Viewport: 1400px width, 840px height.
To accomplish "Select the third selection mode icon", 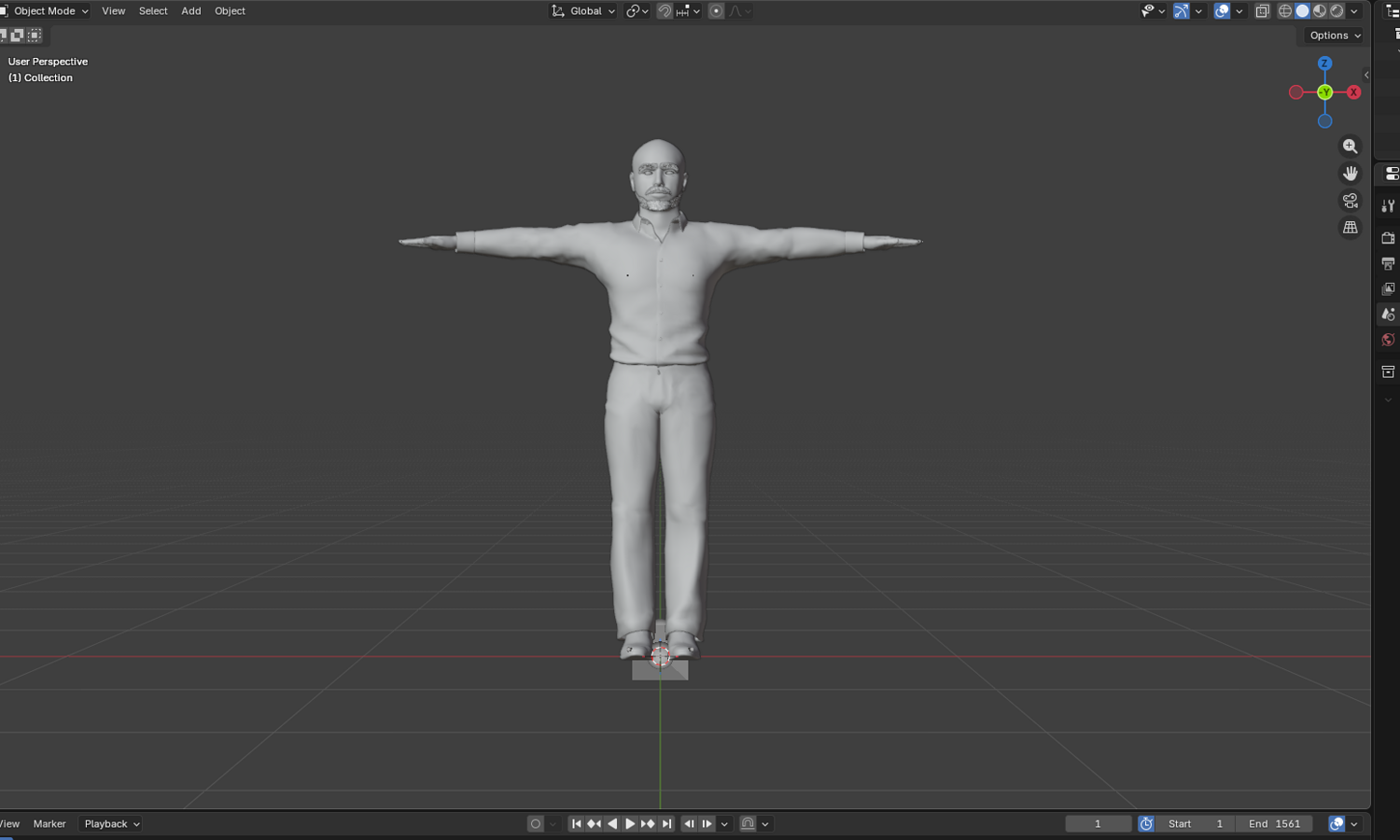I will pos(35,35).
